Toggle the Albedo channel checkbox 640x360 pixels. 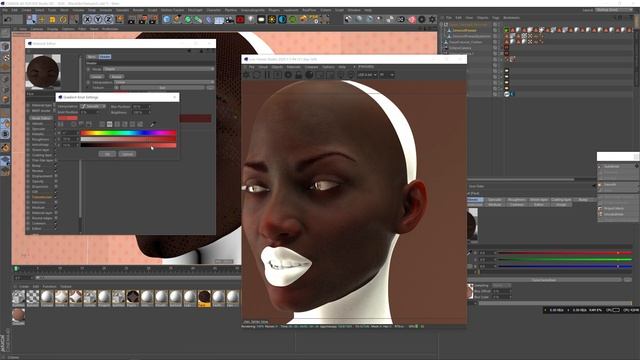click(56, 123)
